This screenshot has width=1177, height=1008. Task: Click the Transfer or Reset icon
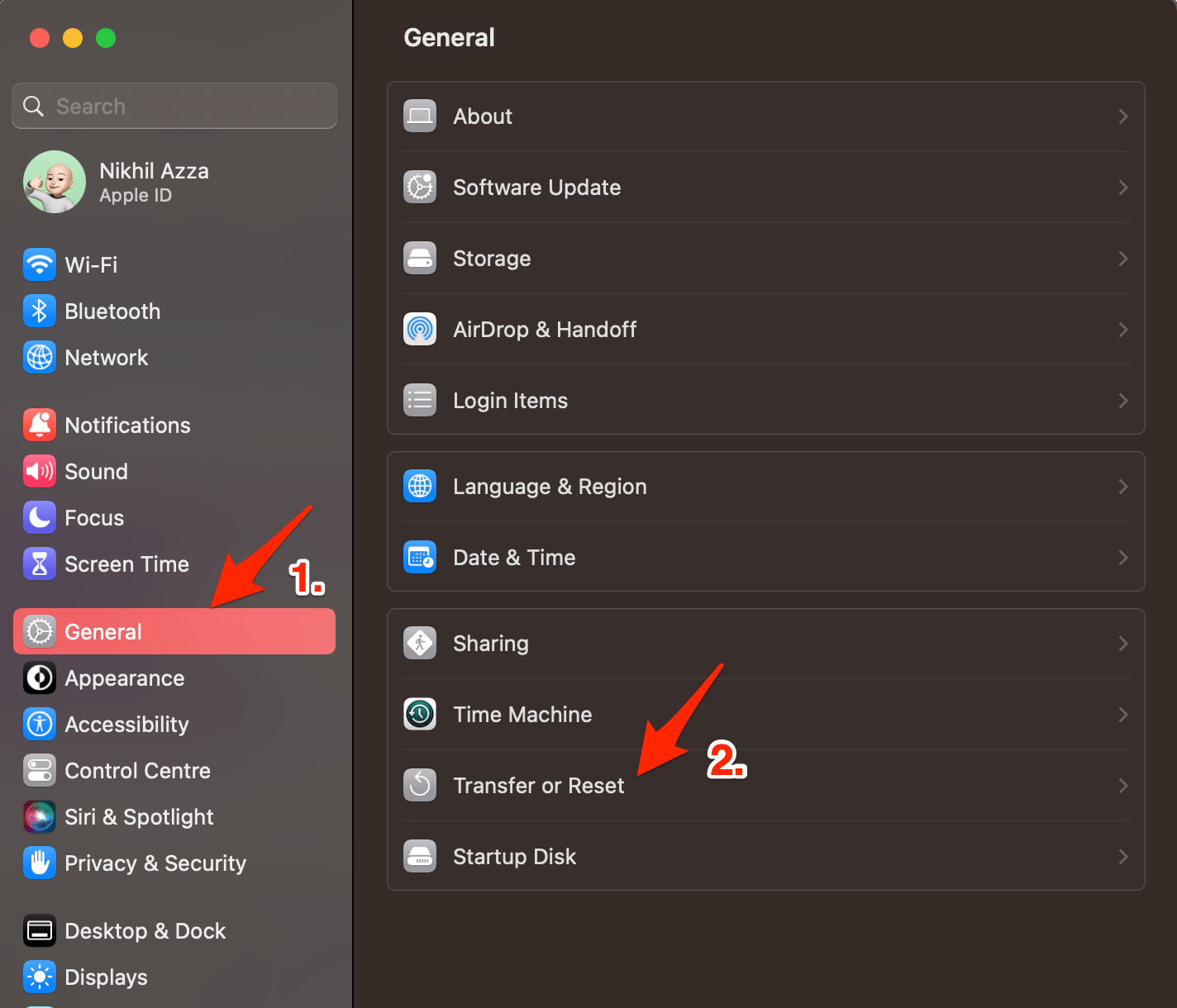[x=420, y=786]
